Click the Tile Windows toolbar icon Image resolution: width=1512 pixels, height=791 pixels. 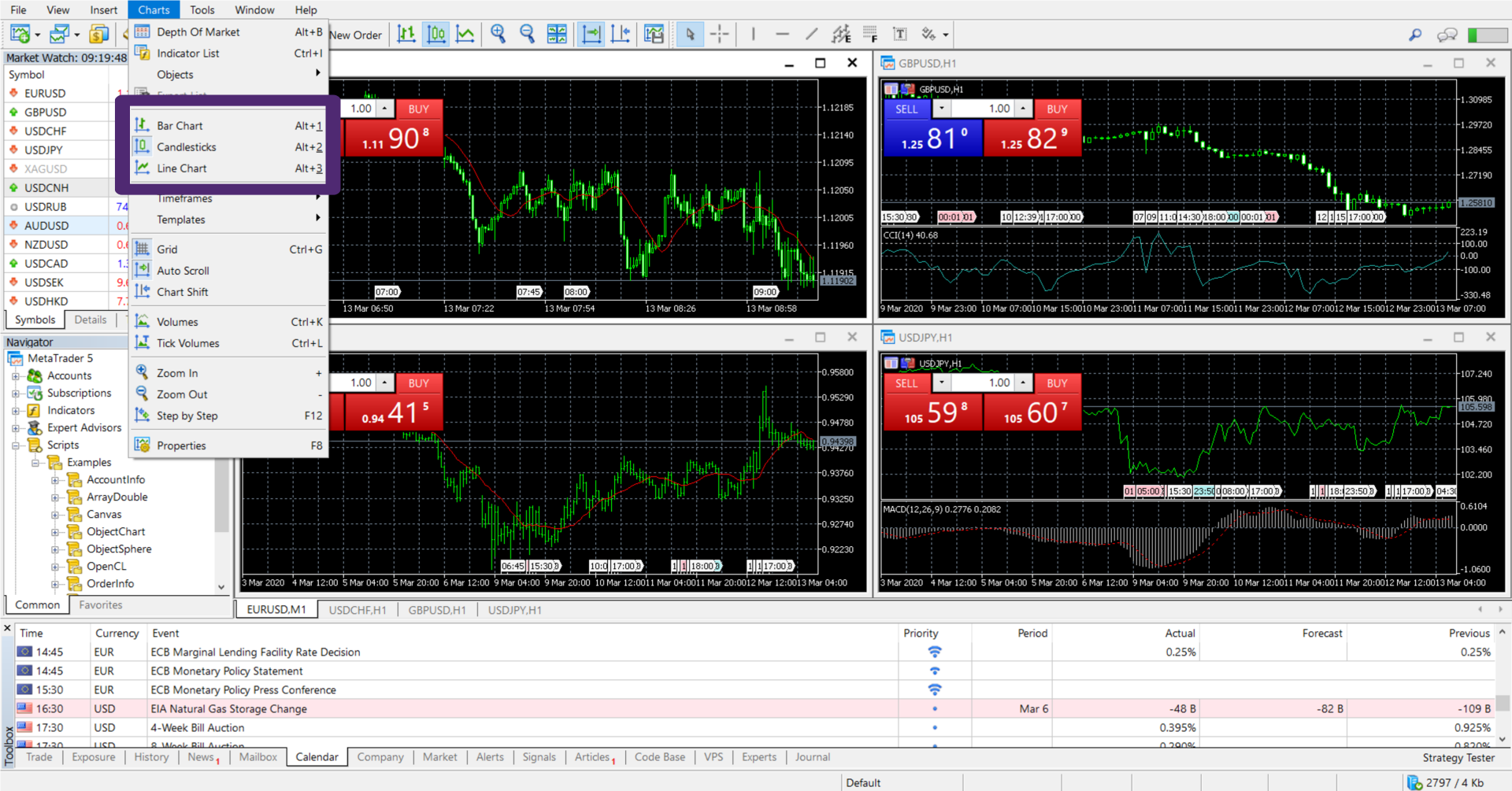tap(557, 34)
